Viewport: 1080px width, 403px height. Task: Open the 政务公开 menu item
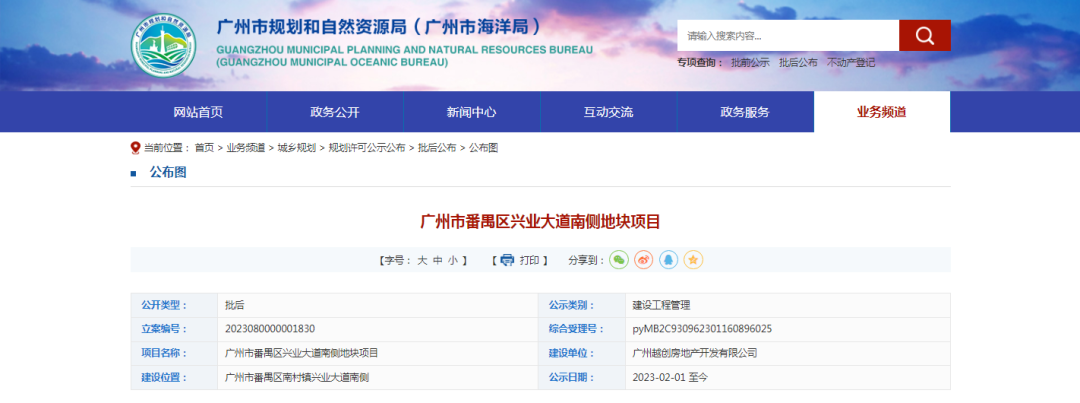point(335,112)
